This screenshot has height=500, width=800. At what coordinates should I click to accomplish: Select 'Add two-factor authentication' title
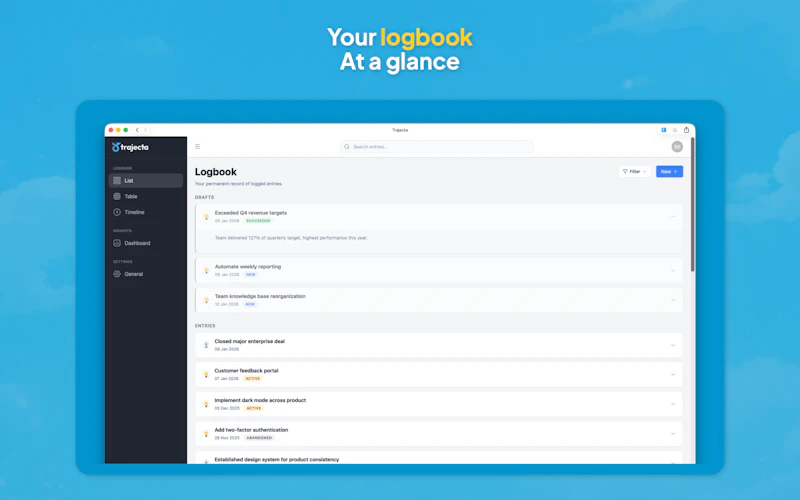tap(251, 430)
